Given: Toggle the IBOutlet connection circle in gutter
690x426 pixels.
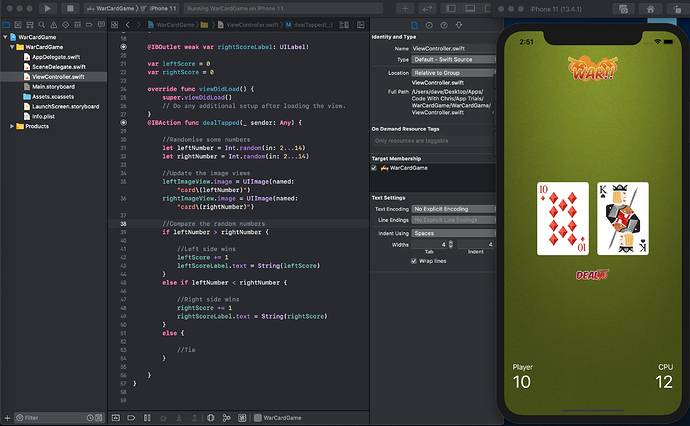Looking at the screenshot, I should pos(123,47).
